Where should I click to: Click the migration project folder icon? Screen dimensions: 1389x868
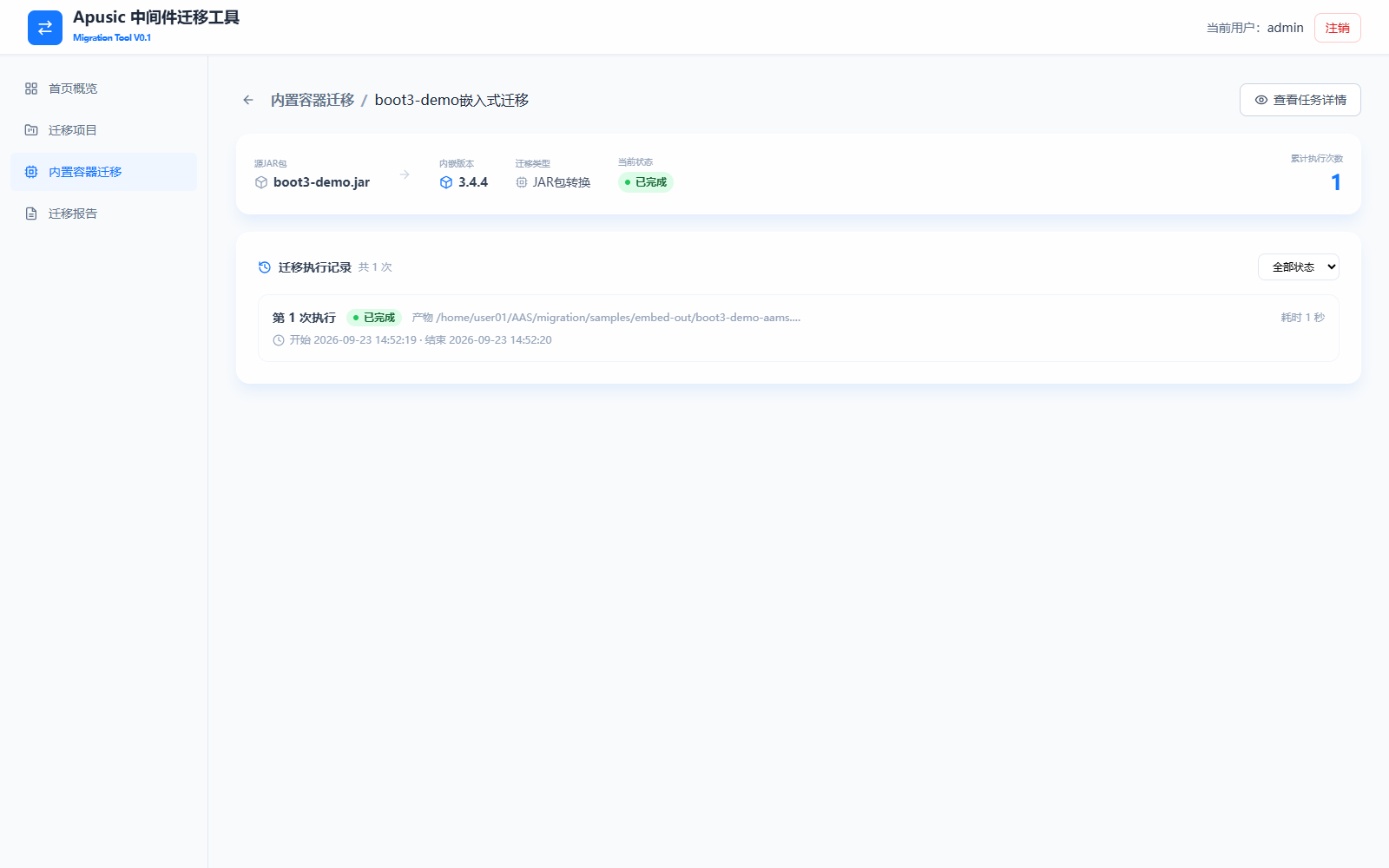click(x=31, y=130)
